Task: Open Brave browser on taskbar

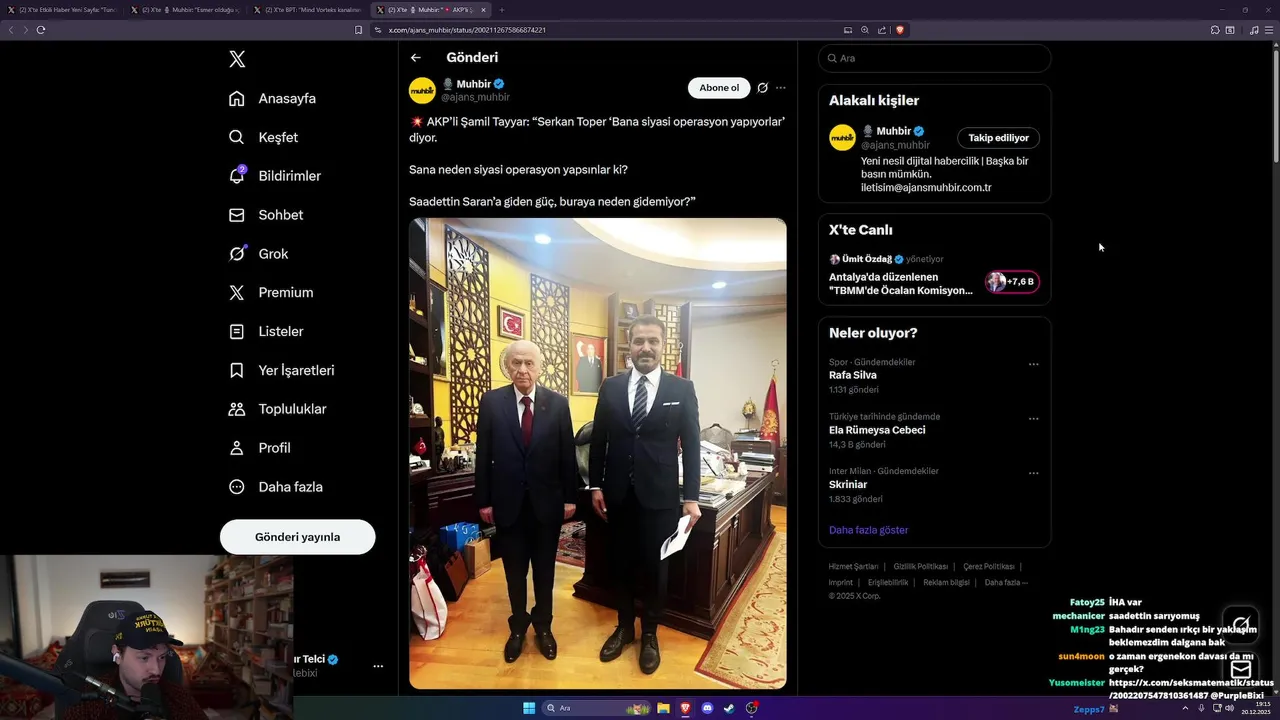Action: point(686,708)
